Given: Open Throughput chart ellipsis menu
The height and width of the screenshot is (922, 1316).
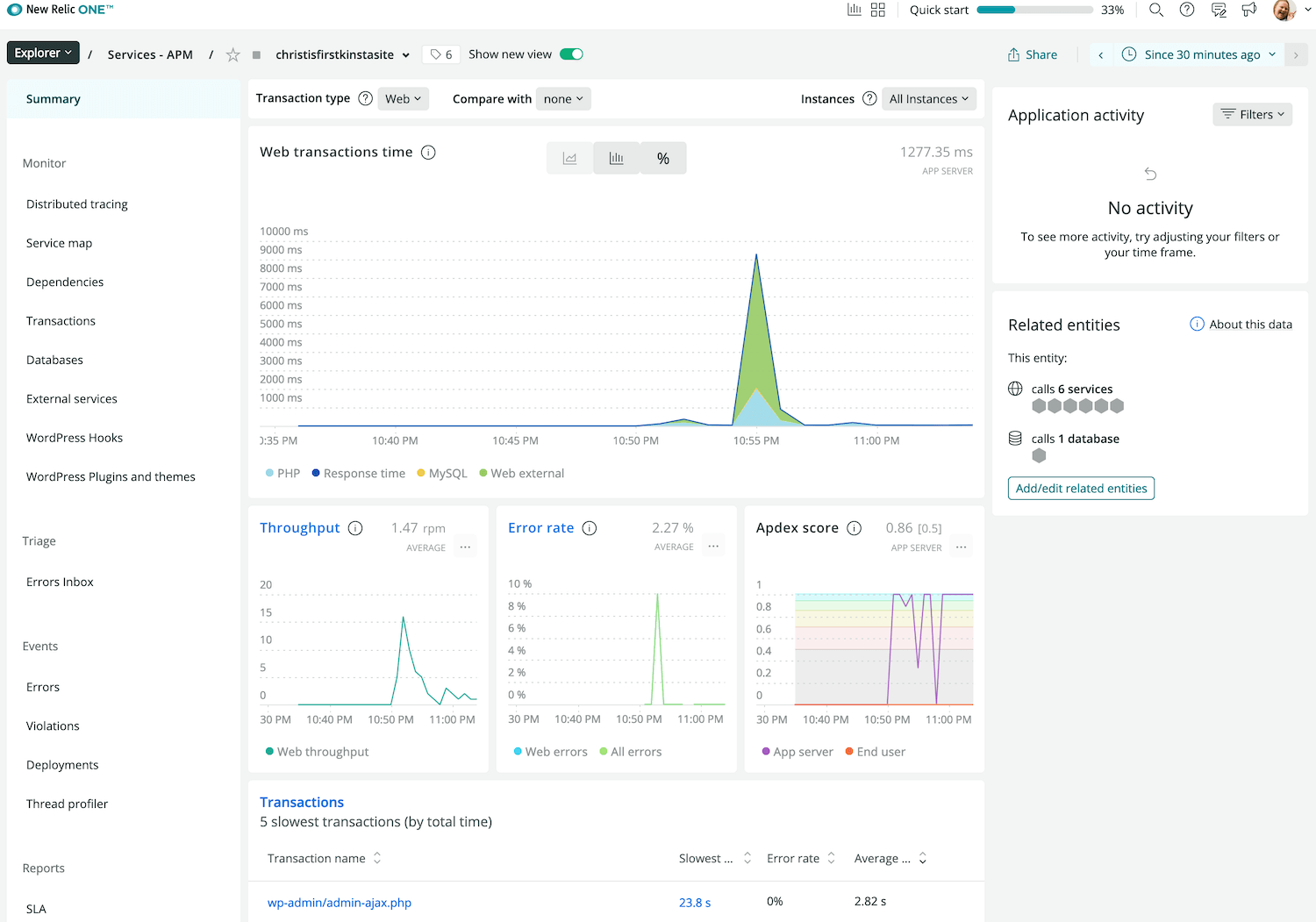Looking at the screenshot, I should pos(466,547).
